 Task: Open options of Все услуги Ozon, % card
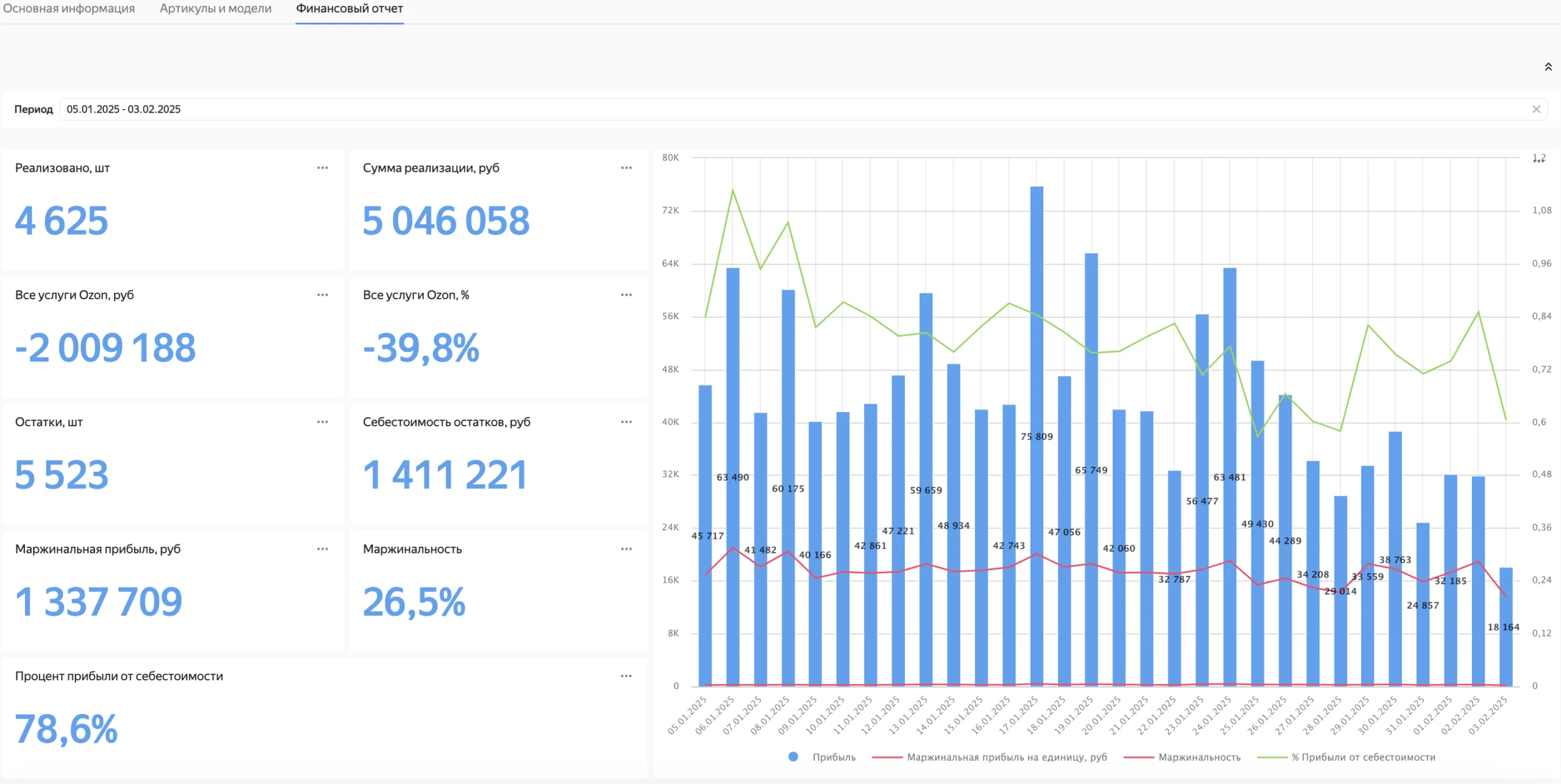626,295
